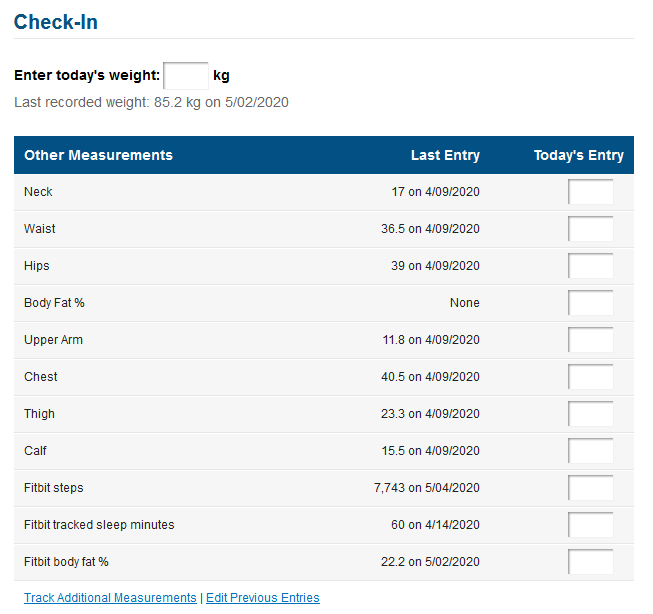
Task: Open Edit Previous Entries link
Action: point(263,598)
